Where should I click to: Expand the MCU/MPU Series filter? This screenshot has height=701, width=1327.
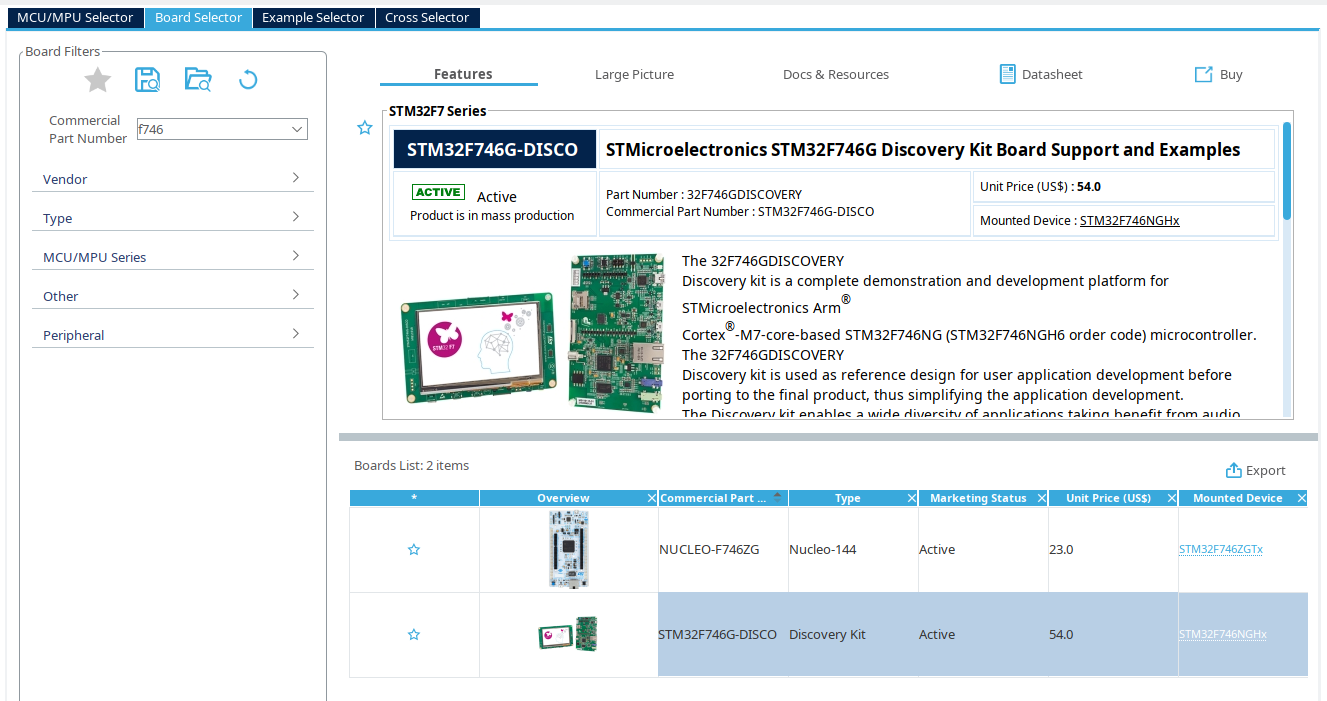click(296, 256)
